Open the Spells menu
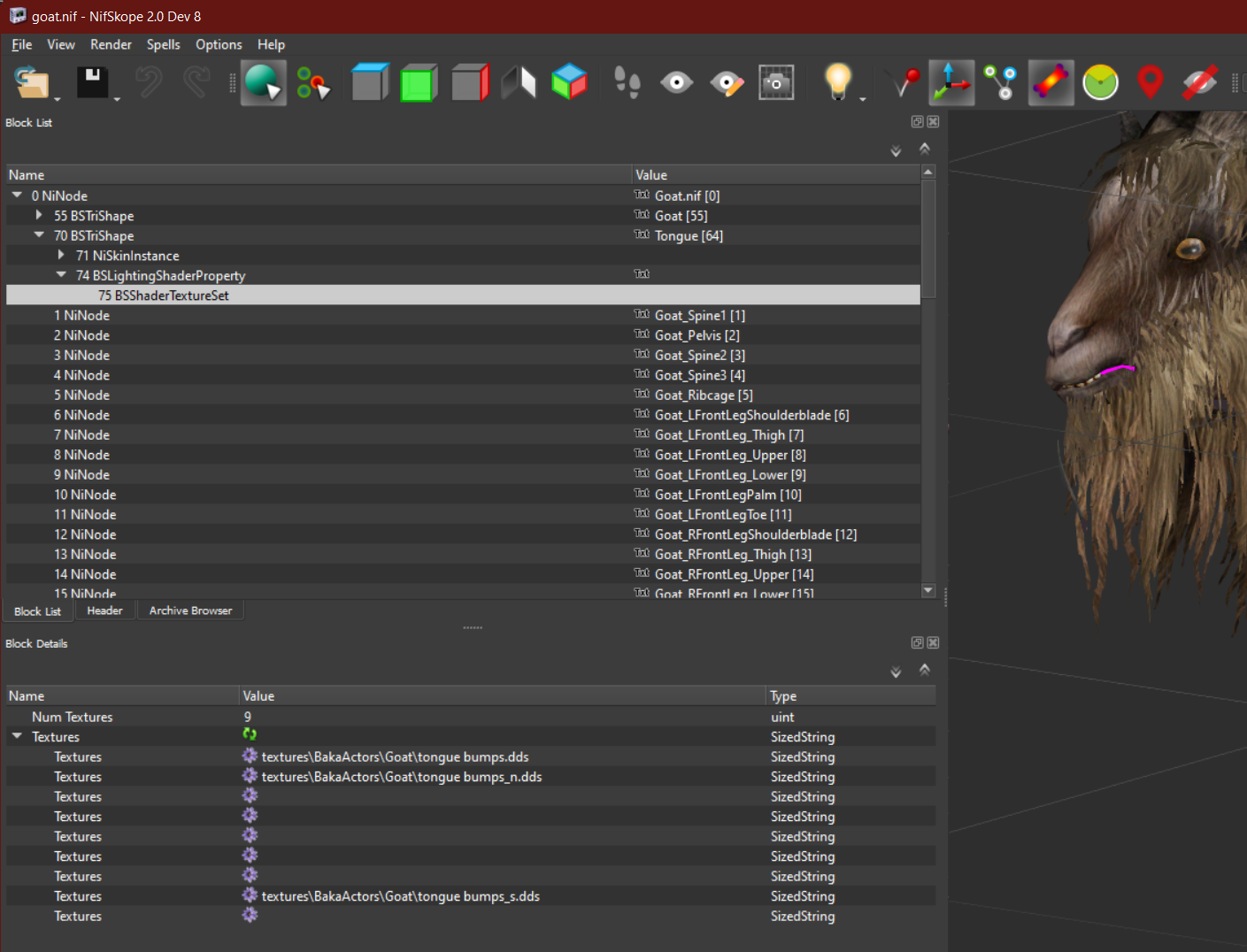 click(x=163, y=44)
